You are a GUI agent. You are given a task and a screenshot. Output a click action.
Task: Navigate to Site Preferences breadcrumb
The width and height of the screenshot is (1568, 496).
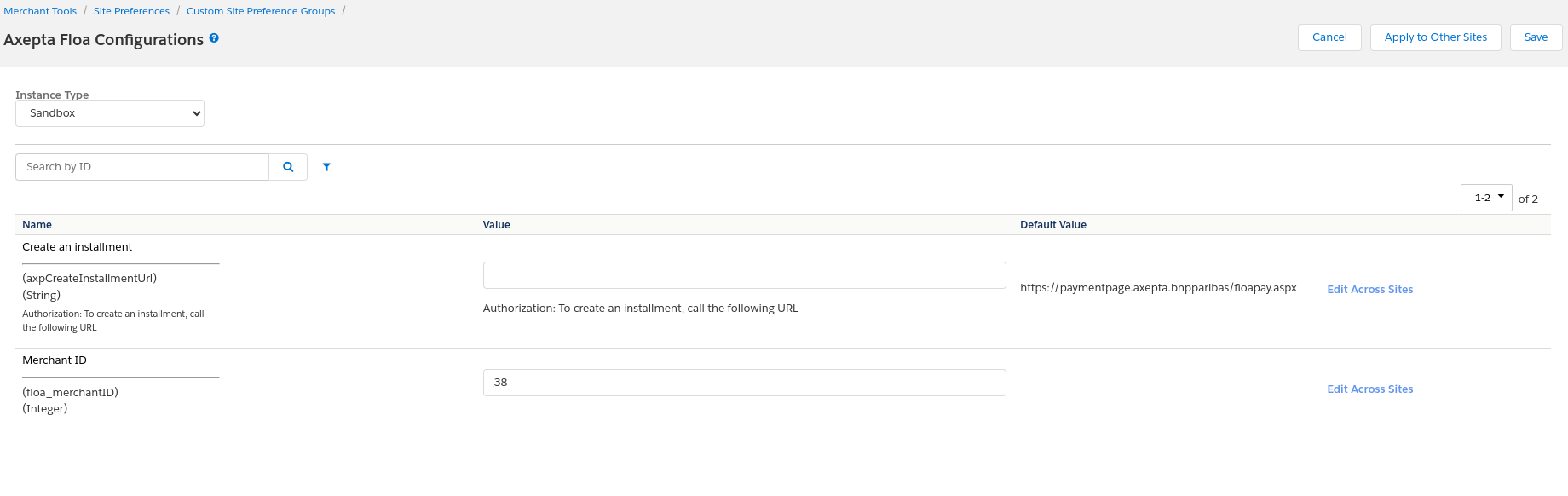point(131,11)
